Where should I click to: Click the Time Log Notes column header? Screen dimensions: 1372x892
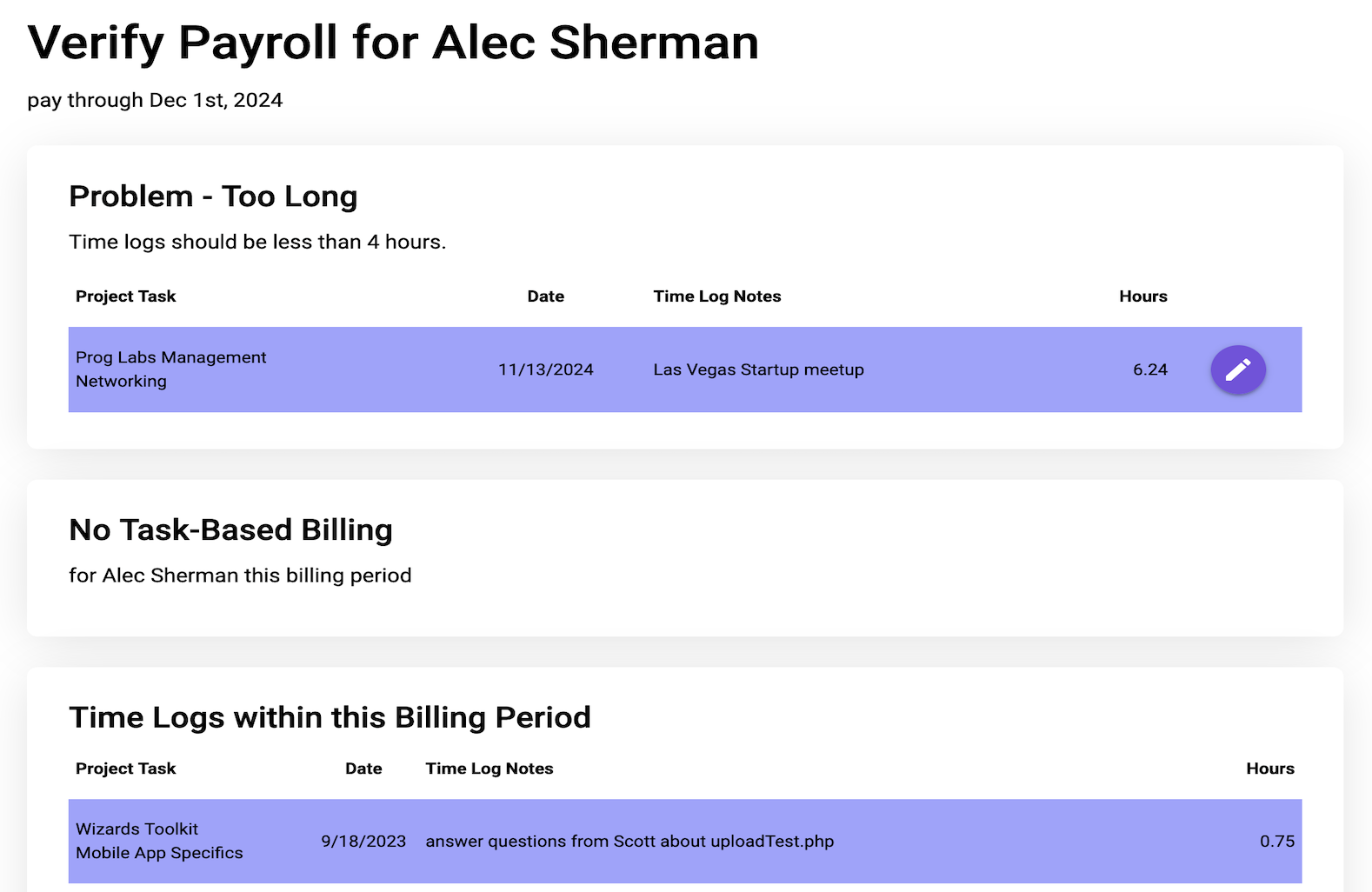click(x=716, y=296)
